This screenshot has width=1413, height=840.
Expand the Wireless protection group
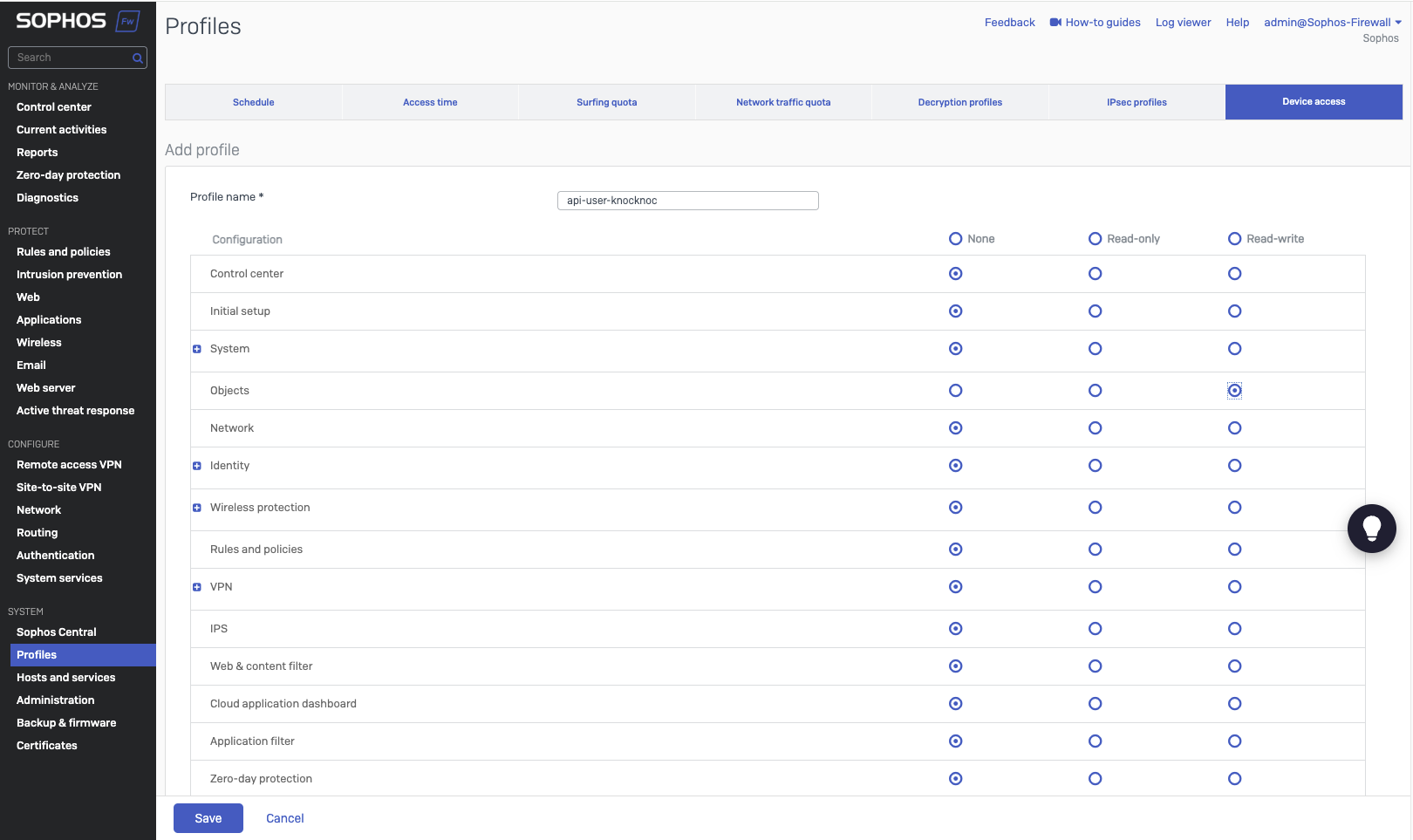(x=197, y=508)
